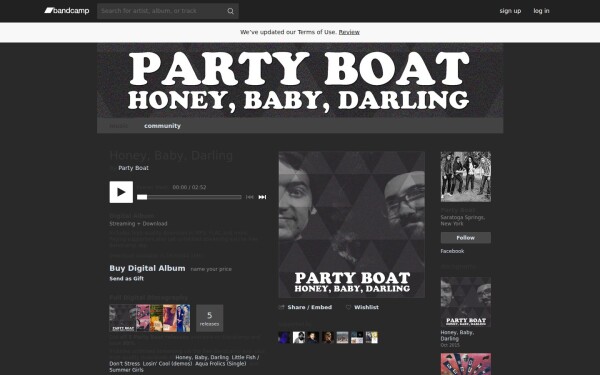600x375 pixels.
Task: Focus the artist, album, or track search field
Action: pos(168,11)
